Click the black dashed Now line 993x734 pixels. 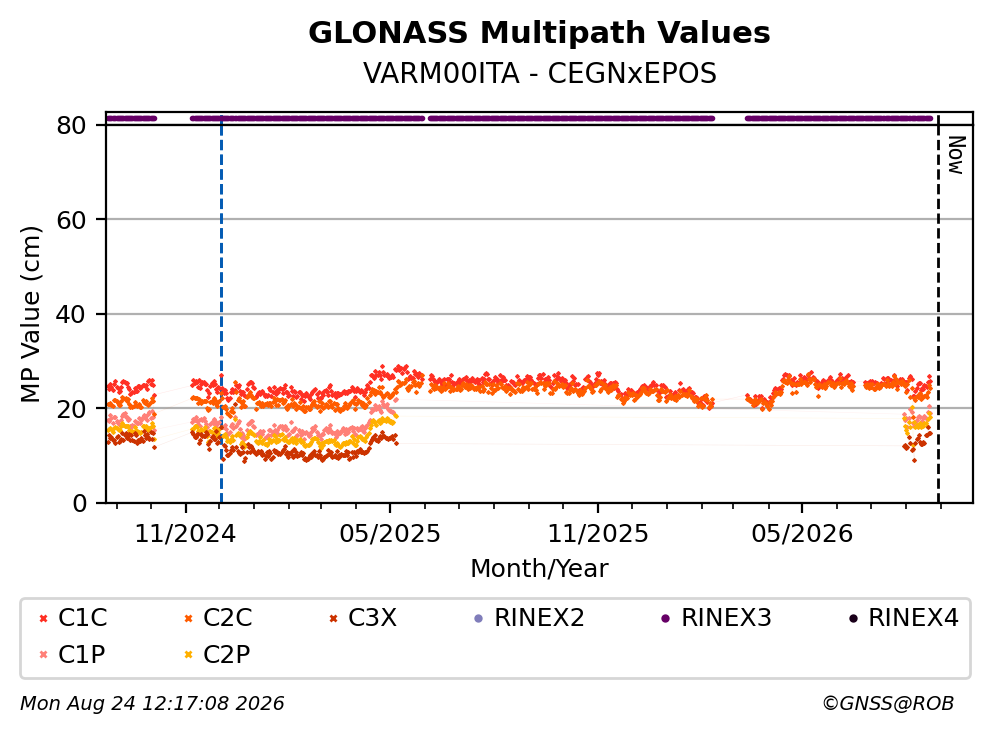pyautogui.click(x=939, y=309)
